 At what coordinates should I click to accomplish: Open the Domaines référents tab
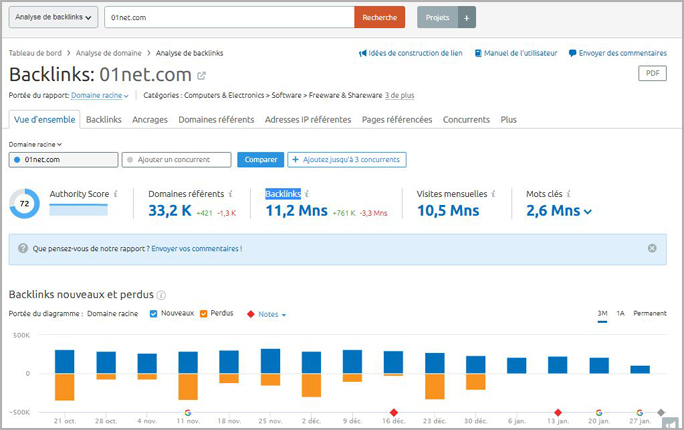[216, 119]
